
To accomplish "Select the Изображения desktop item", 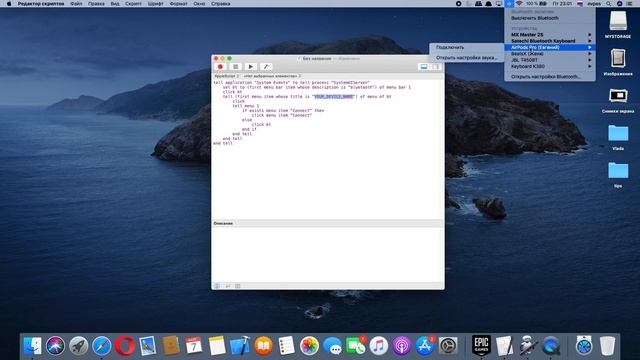I will [618, 62].
